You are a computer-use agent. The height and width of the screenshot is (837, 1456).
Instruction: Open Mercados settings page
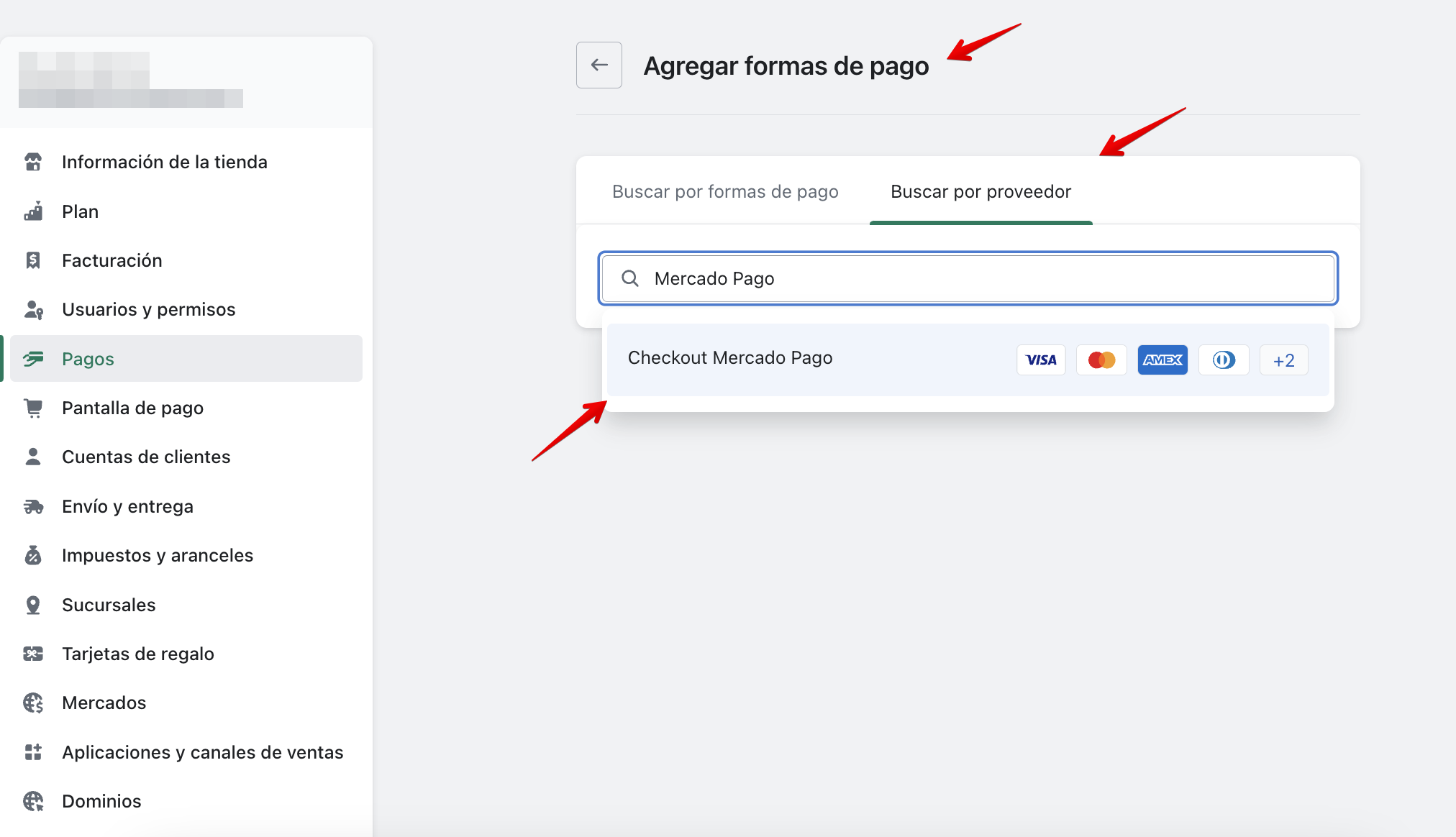(x=104, y=703)
